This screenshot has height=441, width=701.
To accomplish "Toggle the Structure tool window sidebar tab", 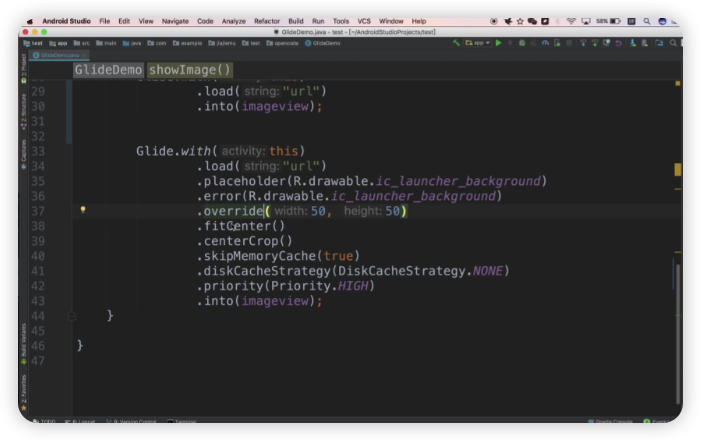I will [24, 112].
